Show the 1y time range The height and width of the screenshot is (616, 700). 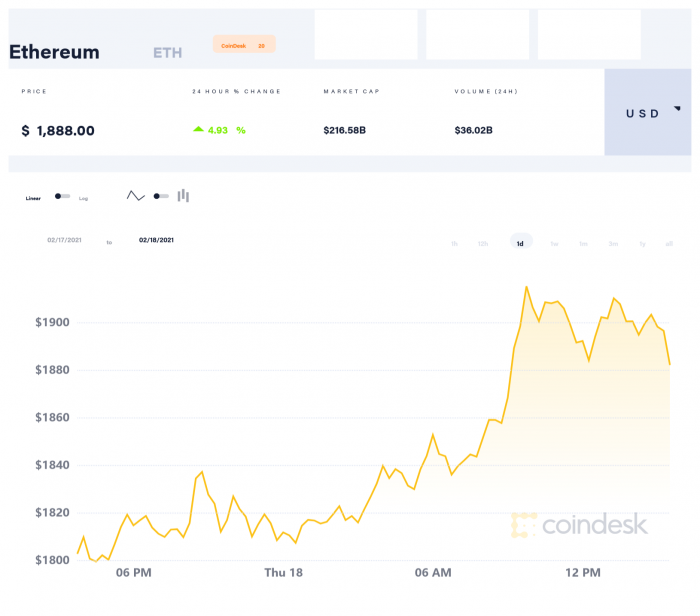tap(642, 243)
